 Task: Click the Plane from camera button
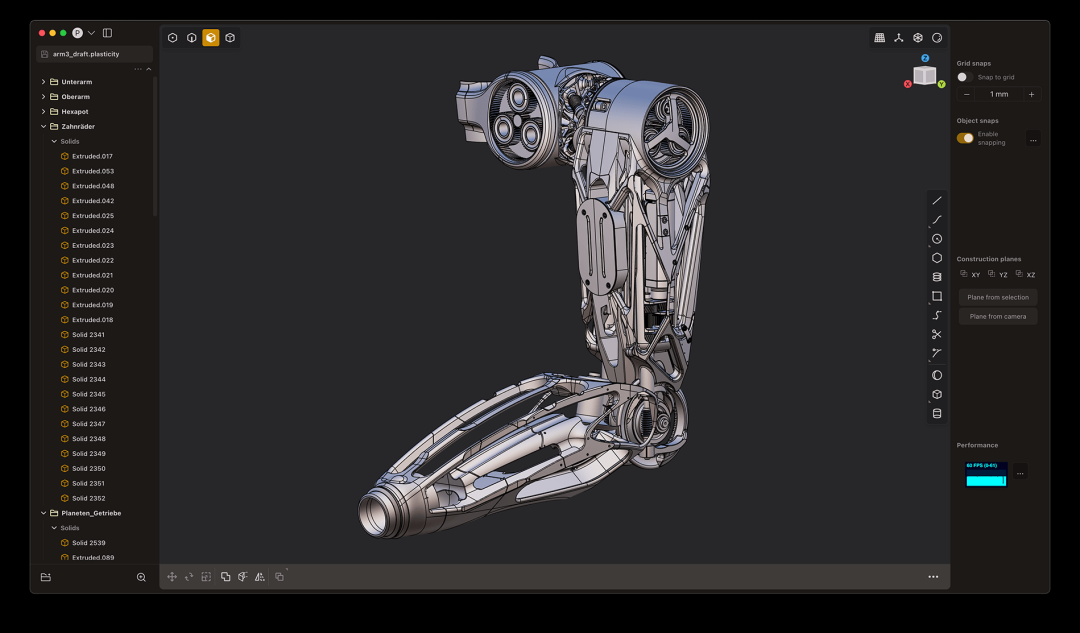tap(998, 315)
